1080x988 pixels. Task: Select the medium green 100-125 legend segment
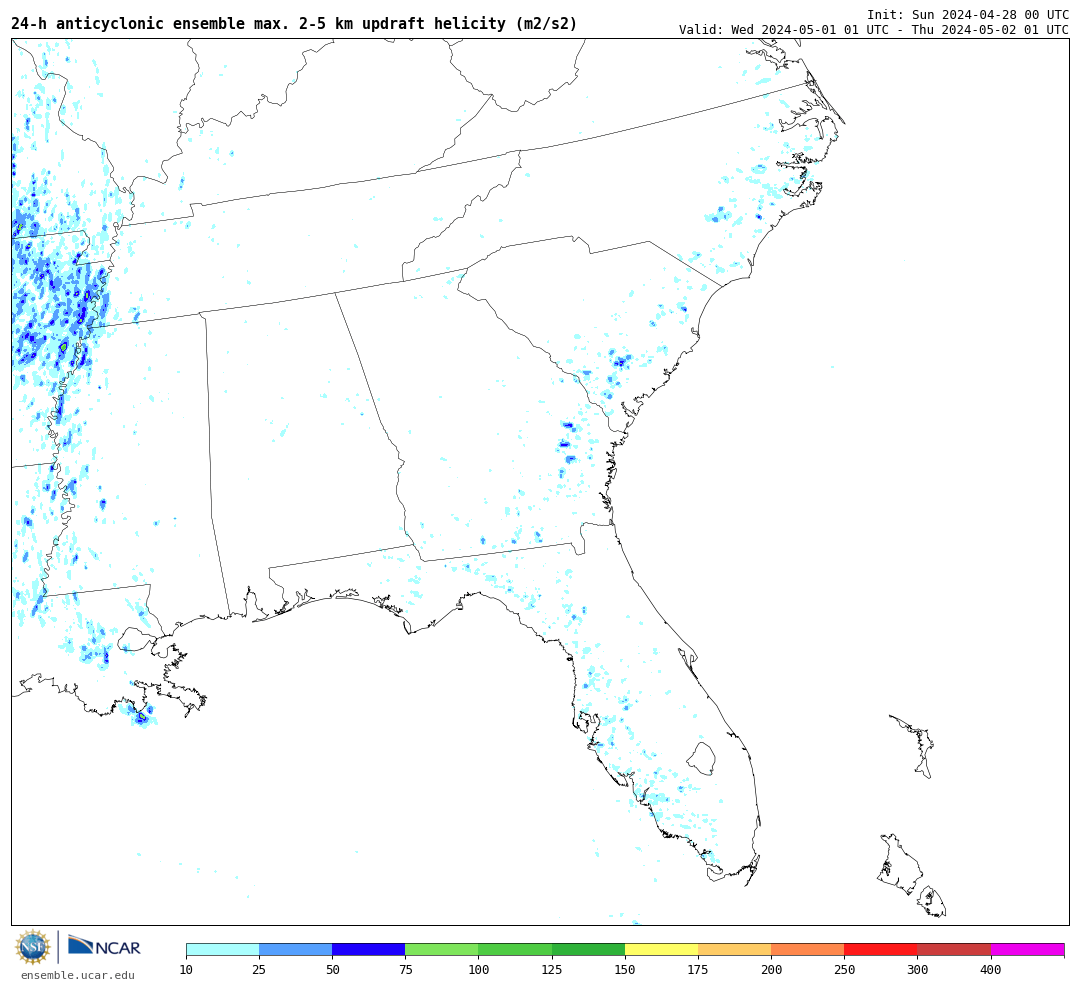tap(515, 950)
